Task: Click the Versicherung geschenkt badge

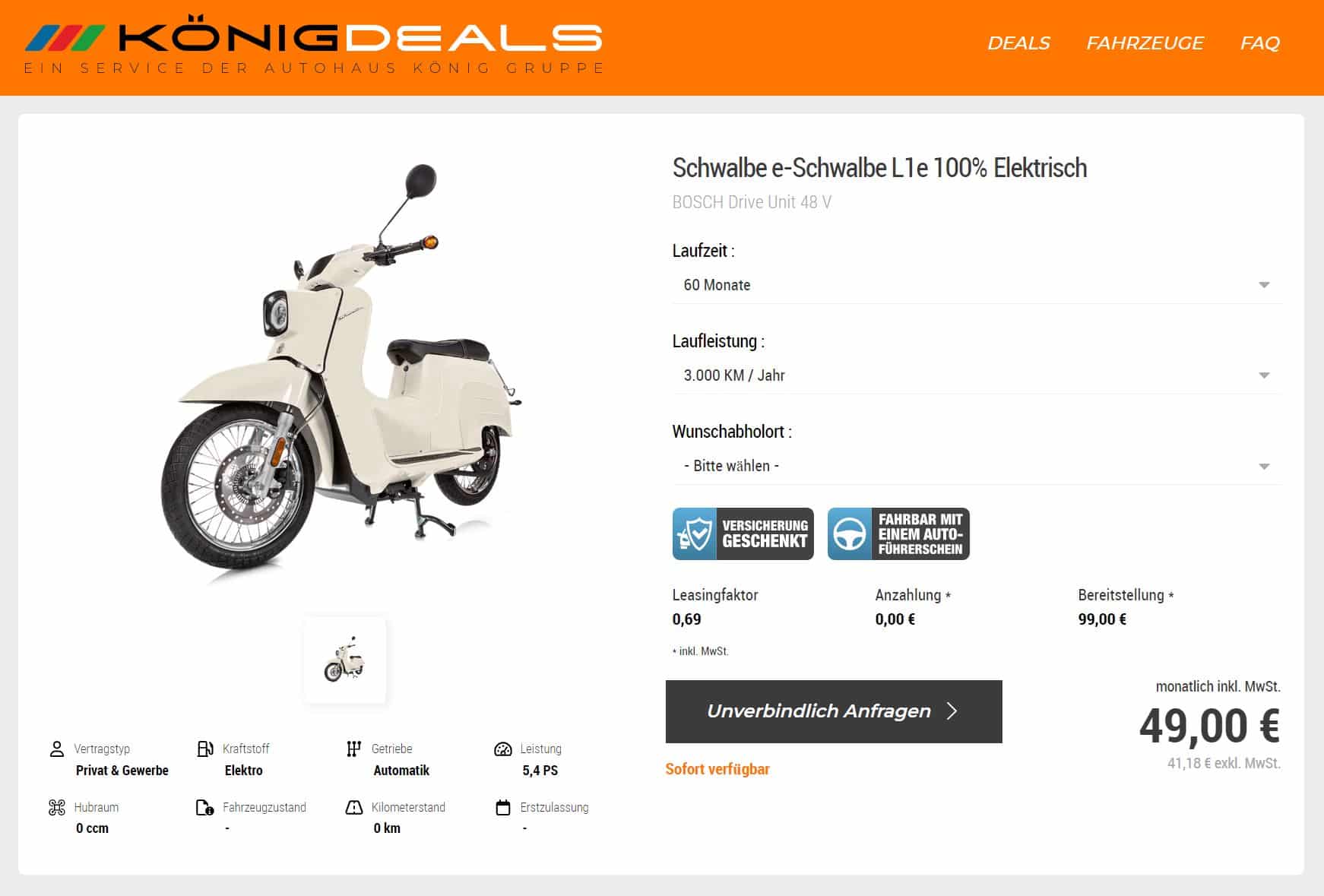Action: pos(743,533)
